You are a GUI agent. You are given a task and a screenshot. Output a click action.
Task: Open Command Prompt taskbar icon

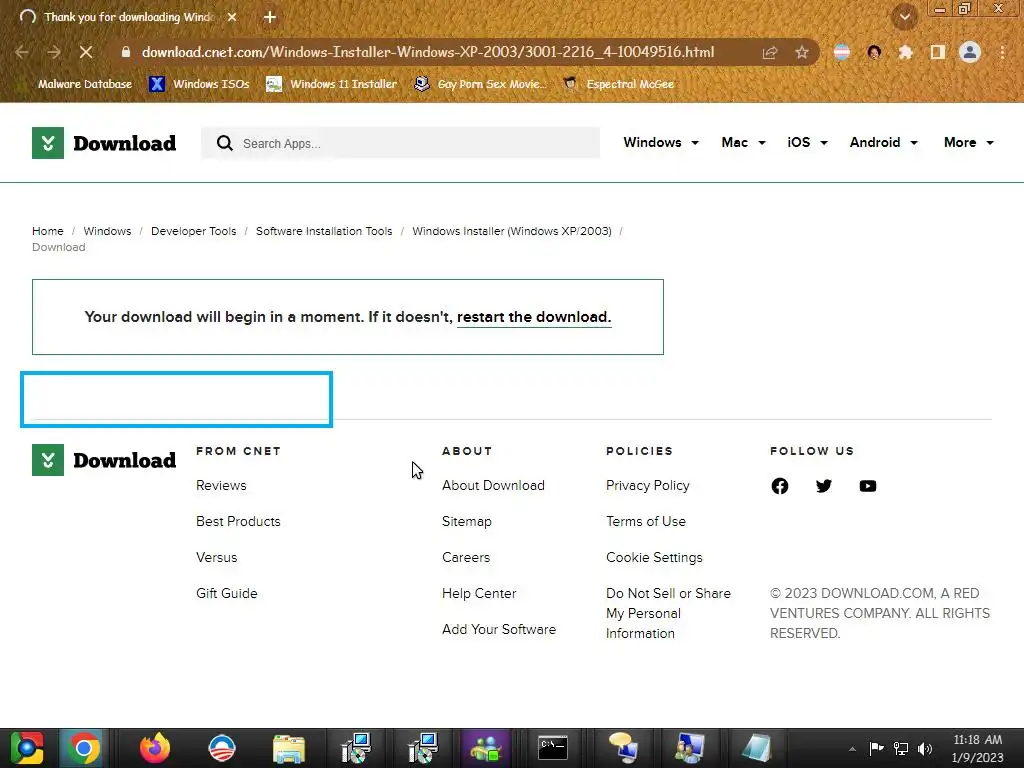click(553, 748)
